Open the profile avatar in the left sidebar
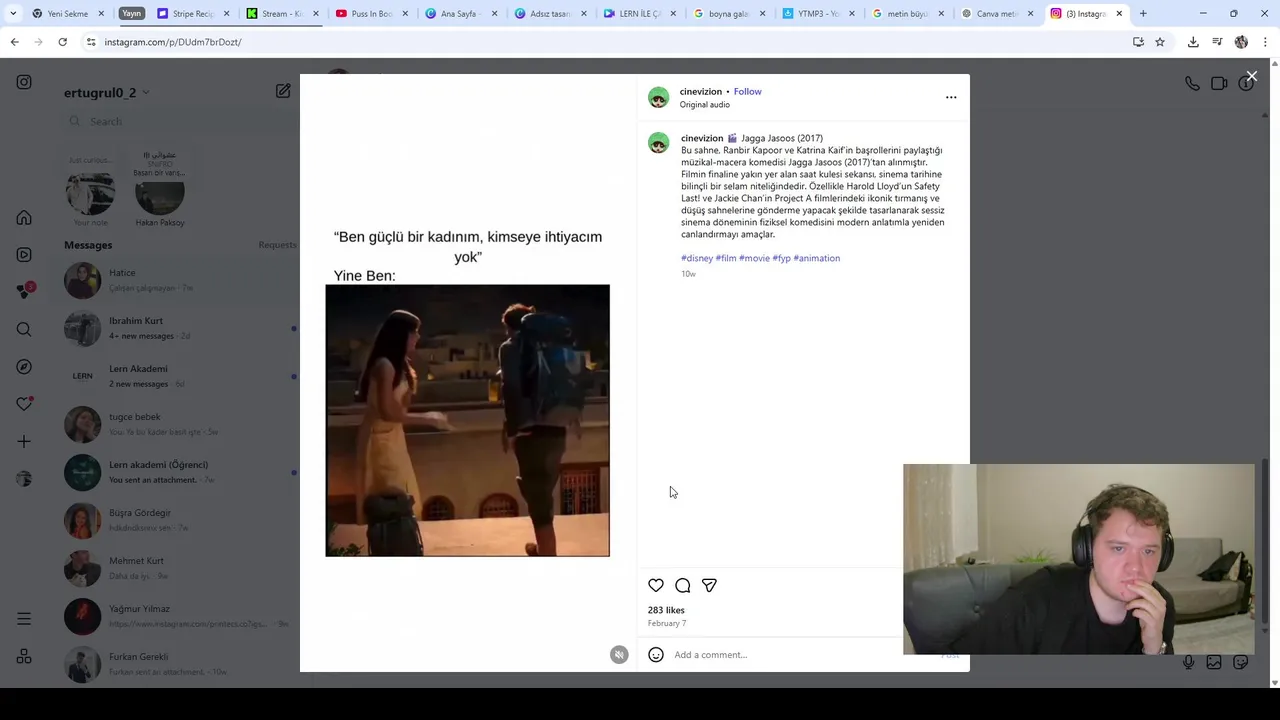 [x=24, y=478]
